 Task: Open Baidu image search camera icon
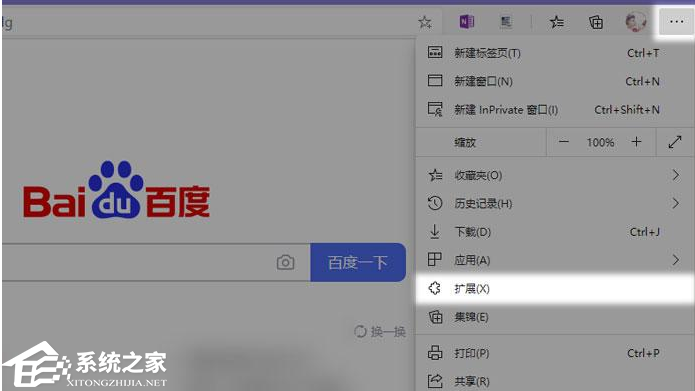285,262
